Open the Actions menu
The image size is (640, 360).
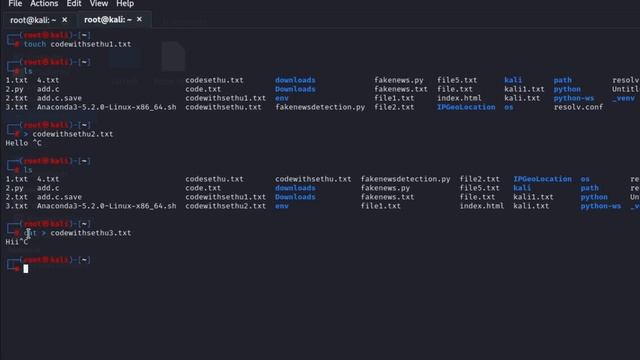44,4
